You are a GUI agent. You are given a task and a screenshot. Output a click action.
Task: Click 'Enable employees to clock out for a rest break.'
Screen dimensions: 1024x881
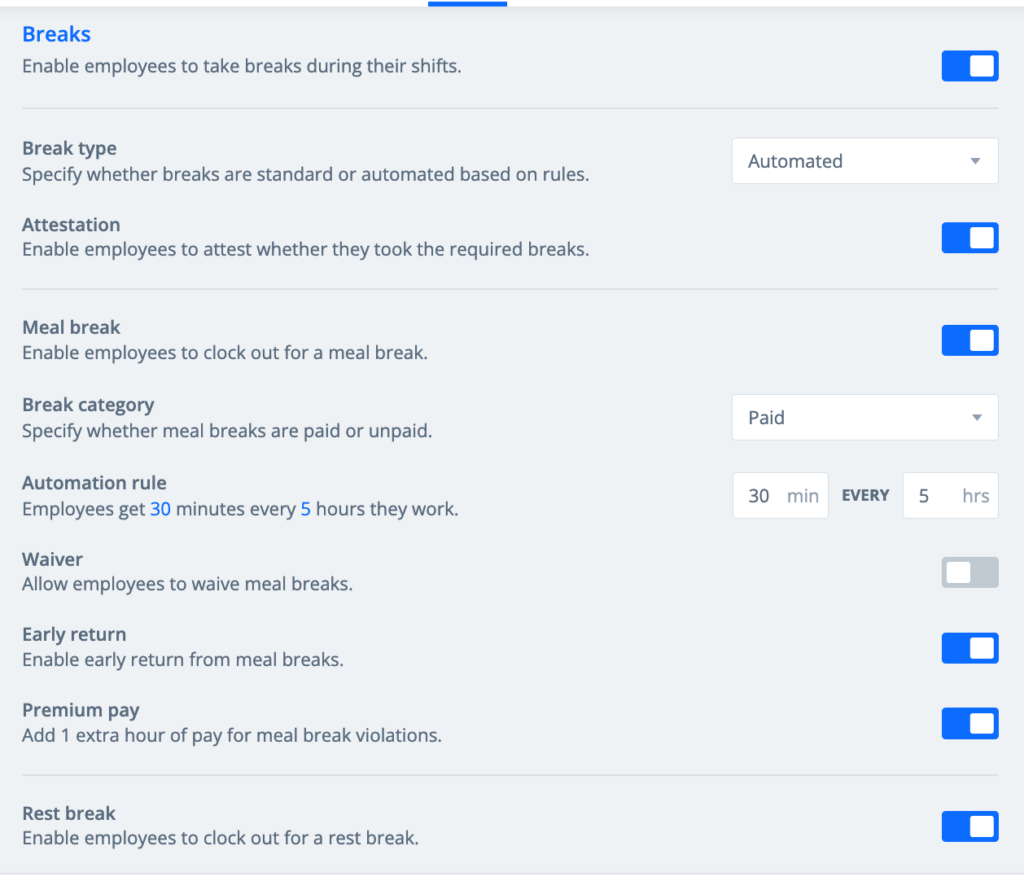pos(221,838)
